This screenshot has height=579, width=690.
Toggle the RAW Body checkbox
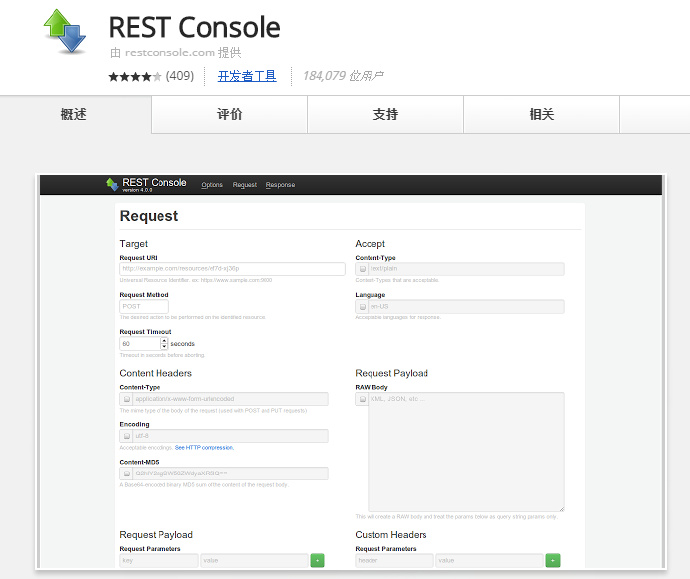[x=363, y=399]
